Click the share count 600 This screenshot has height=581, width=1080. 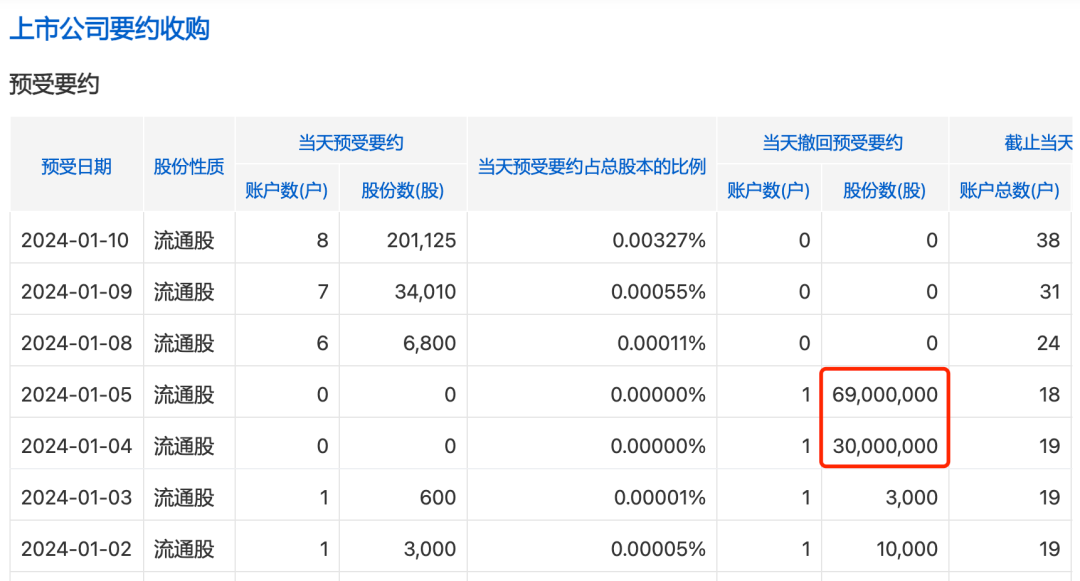point(438,497)
